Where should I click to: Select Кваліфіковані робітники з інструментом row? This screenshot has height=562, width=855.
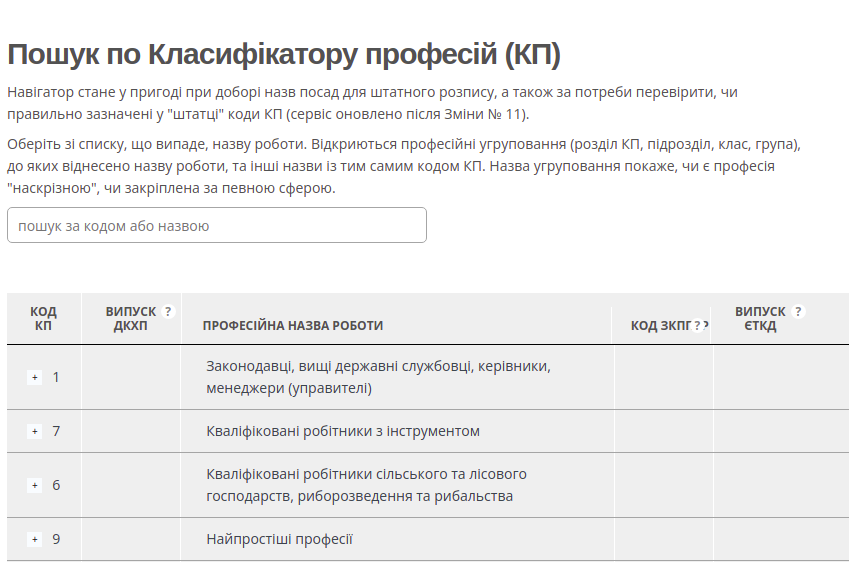343,431
